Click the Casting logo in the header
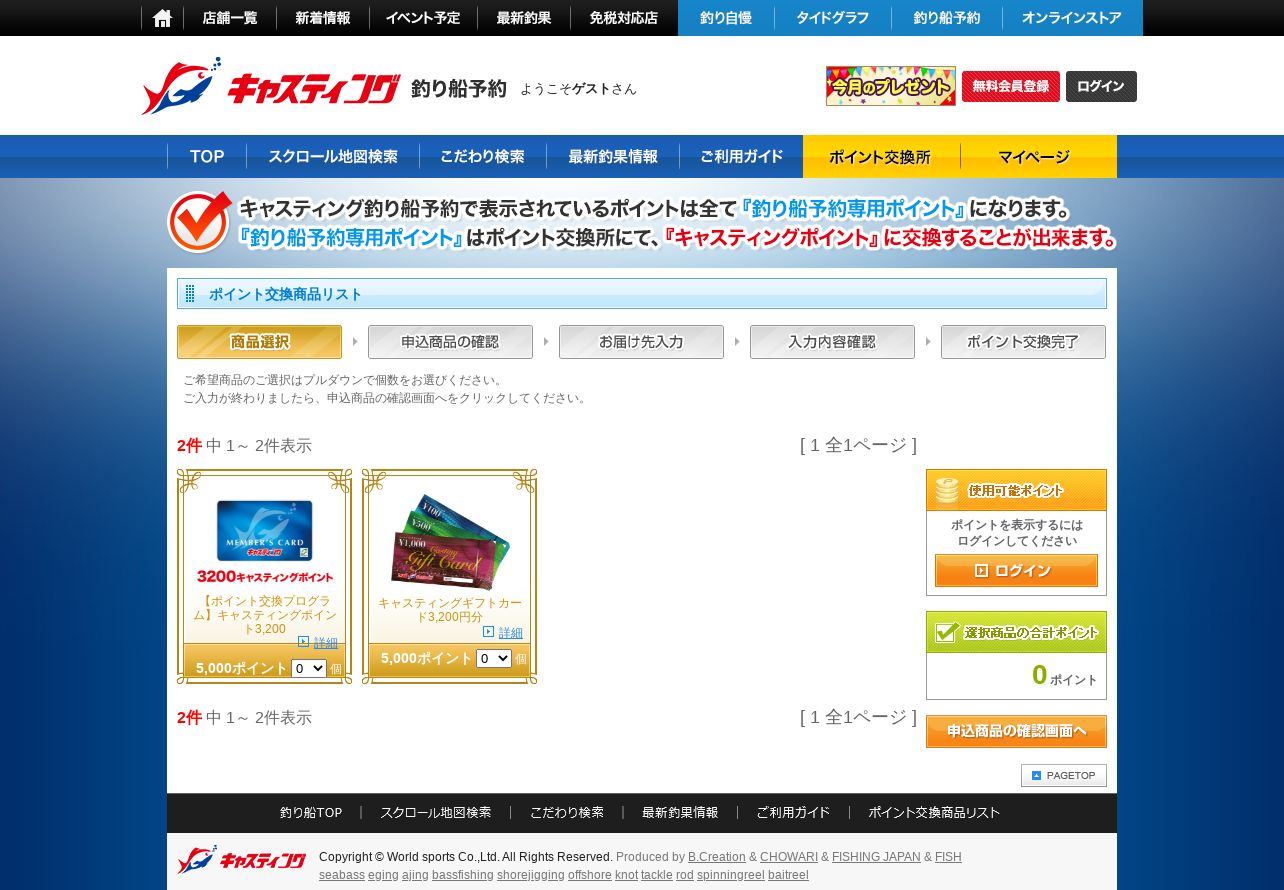1284x890 pixels. [270, 86]
